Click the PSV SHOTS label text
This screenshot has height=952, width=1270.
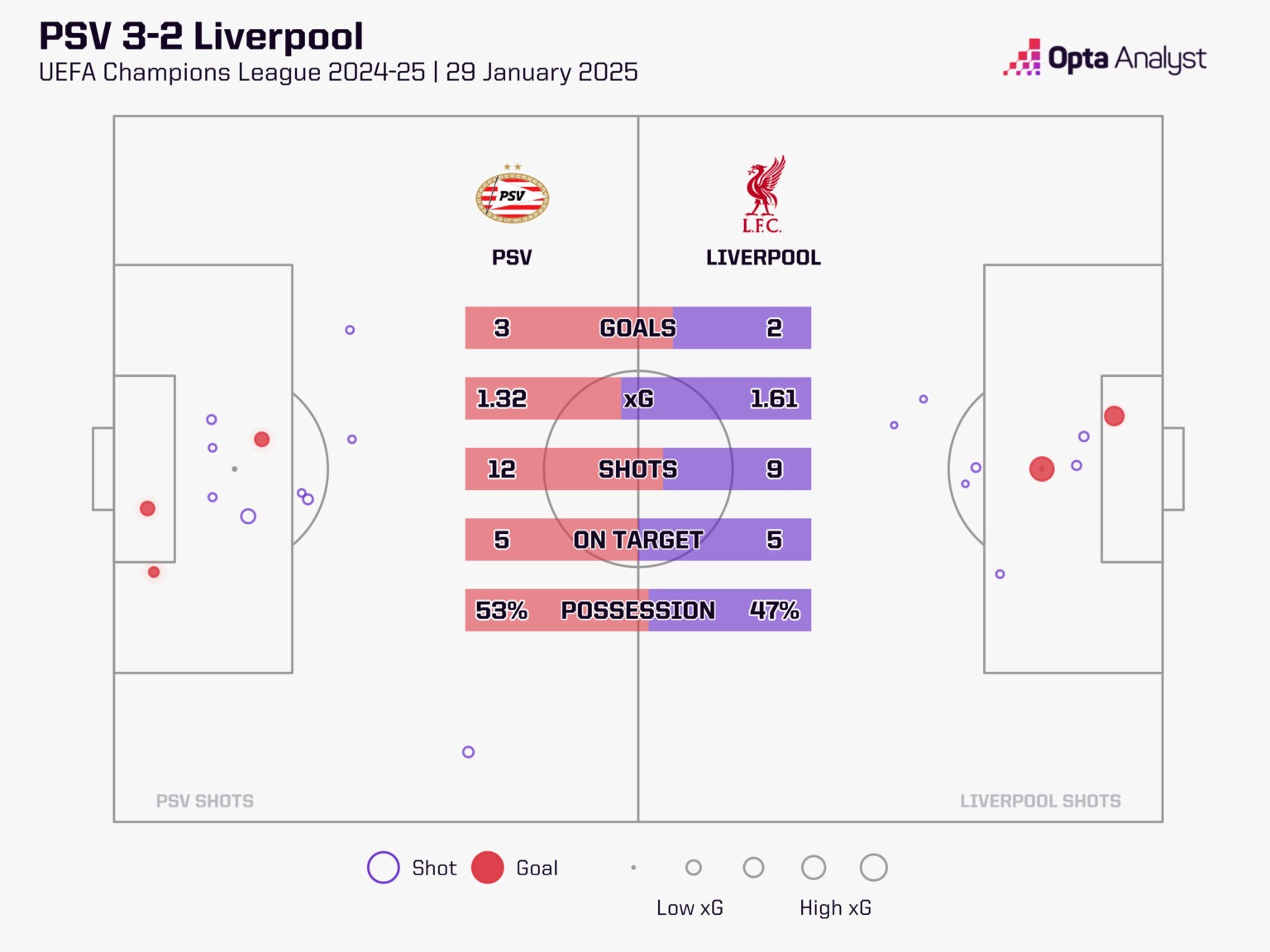[204, 801]
